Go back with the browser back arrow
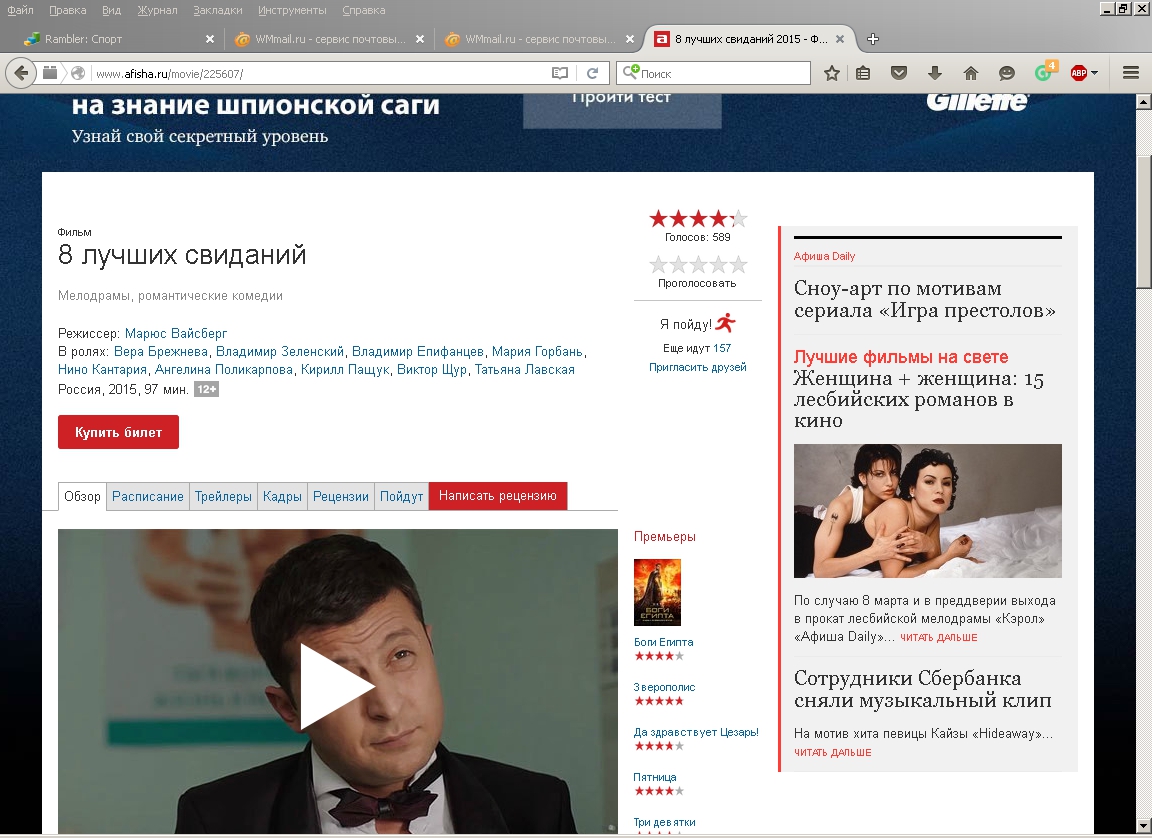 (21, 73)
